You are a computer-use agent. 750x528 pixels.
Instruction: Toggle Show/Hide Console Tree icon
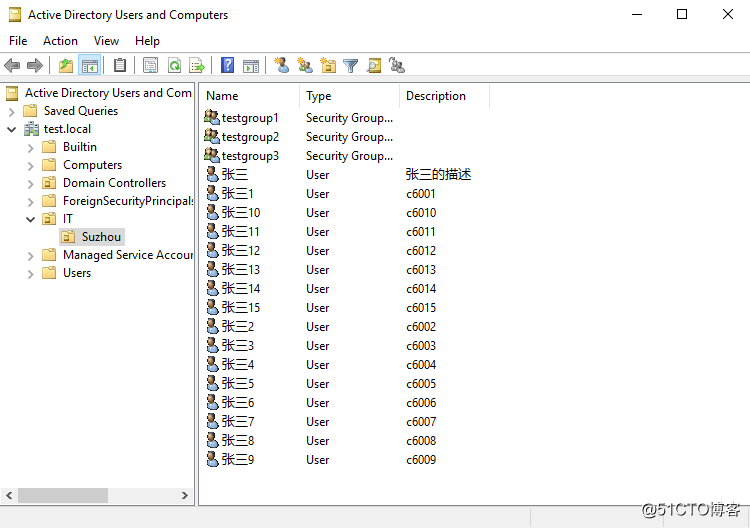(x=90, y=65)
